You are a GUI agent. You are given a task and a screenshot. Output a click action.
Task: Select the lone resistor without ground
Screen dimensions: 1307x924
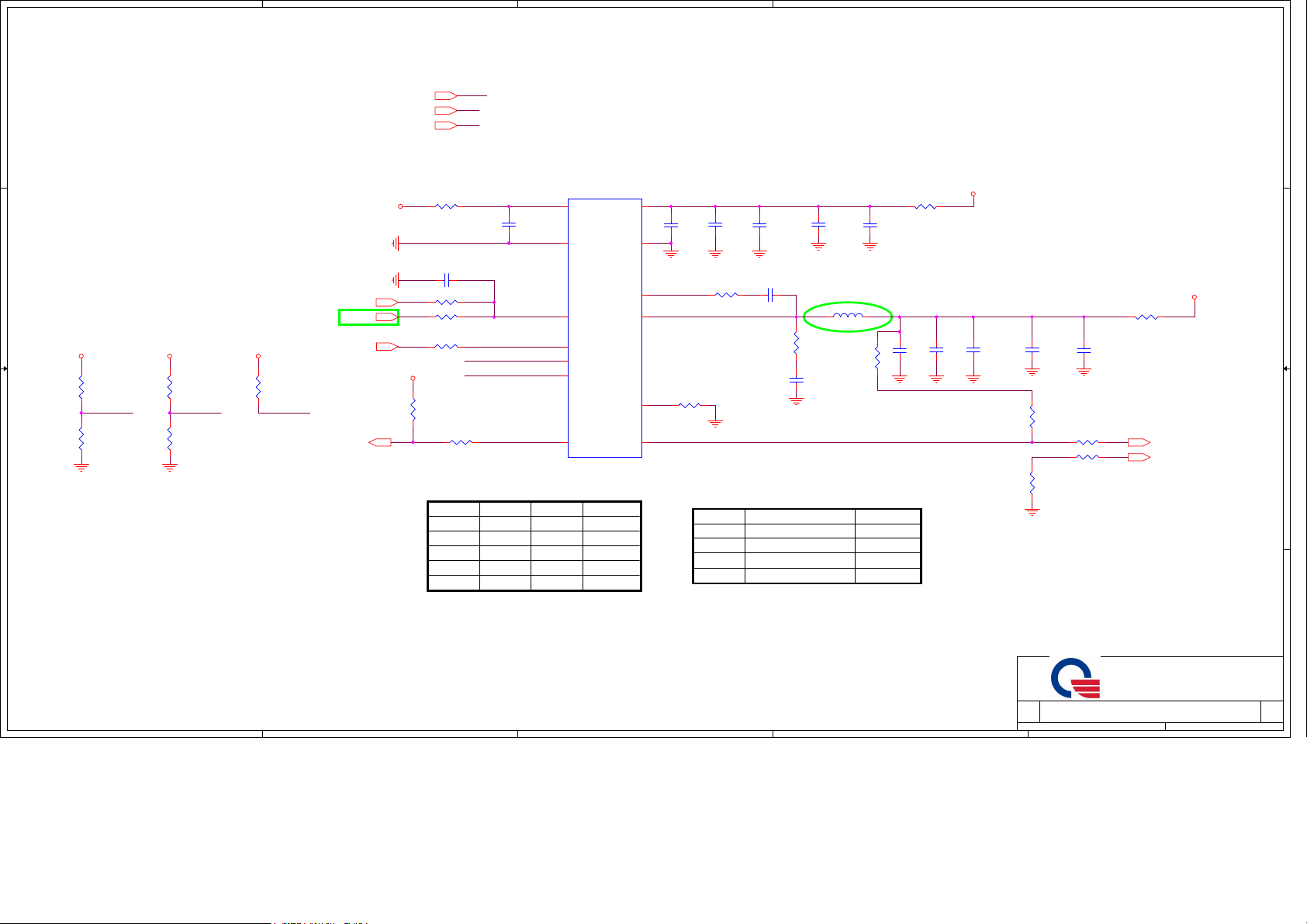click(x=258, y=388)
